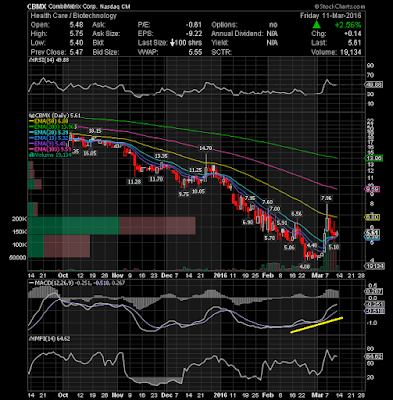Click the candlestick icon before CBMX (Daily)

coord(30,115)
